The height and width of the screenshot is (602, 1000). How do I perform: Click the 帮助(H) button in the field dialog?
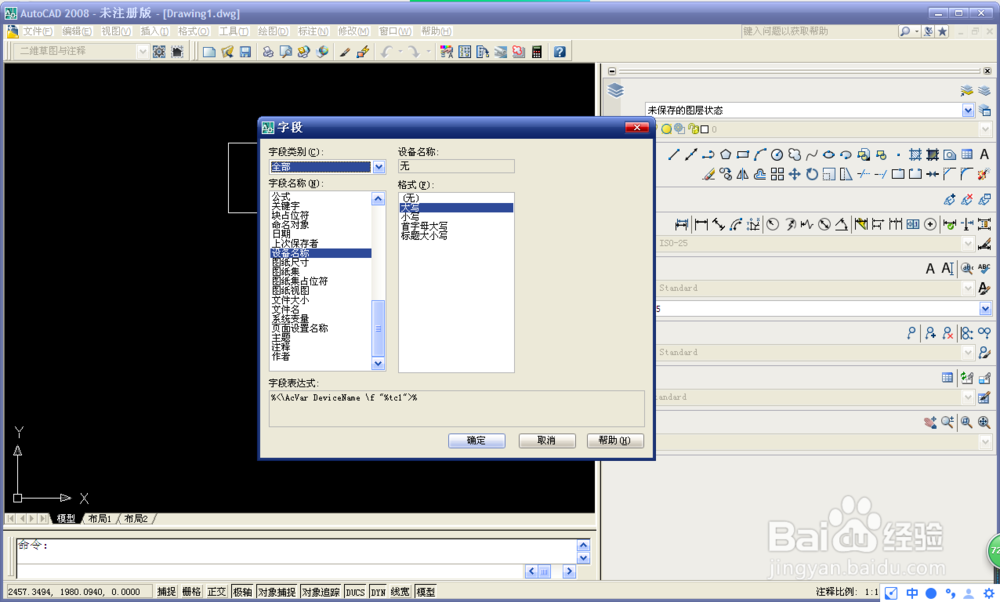point(615,441)
